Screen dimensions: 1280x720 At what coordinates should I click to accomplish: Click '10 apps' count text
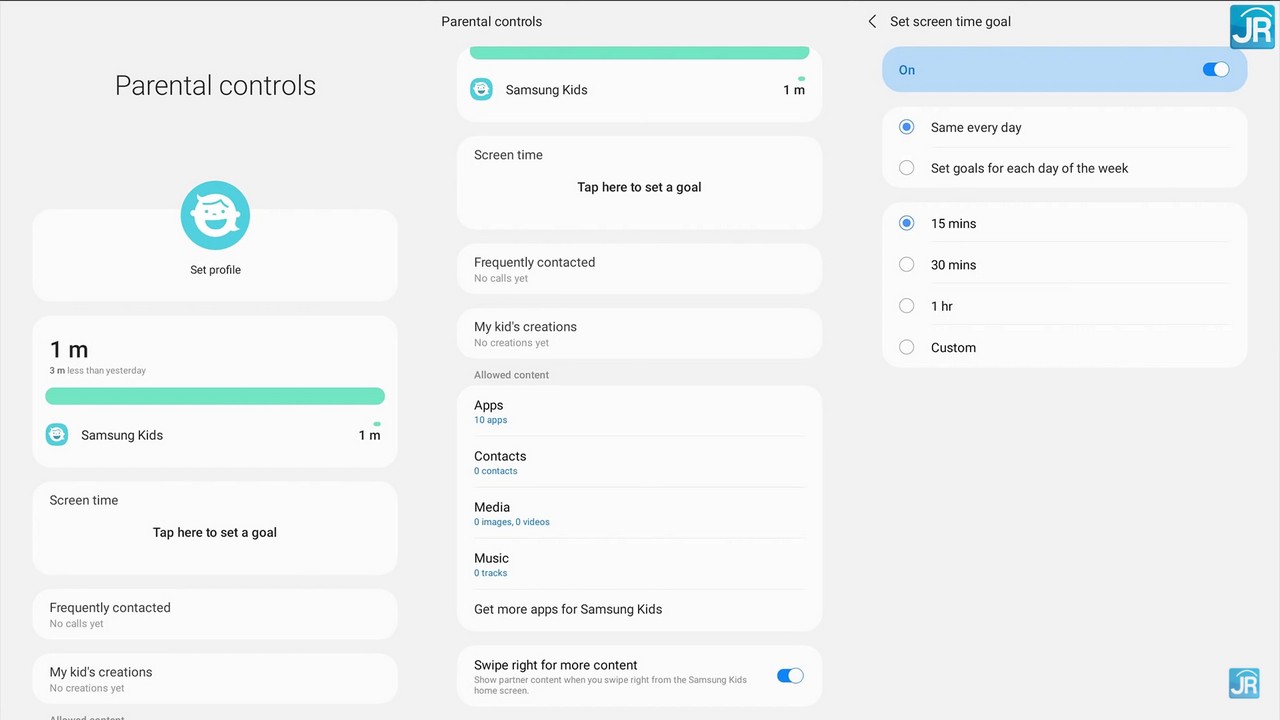490,420
